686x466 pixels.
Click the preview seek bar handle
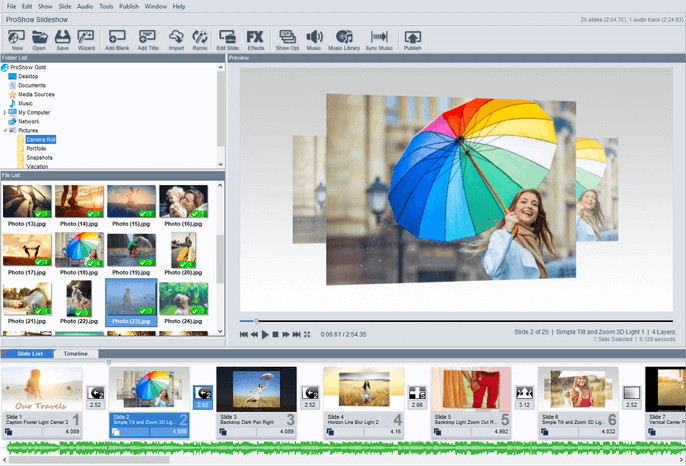pos(256,321)
